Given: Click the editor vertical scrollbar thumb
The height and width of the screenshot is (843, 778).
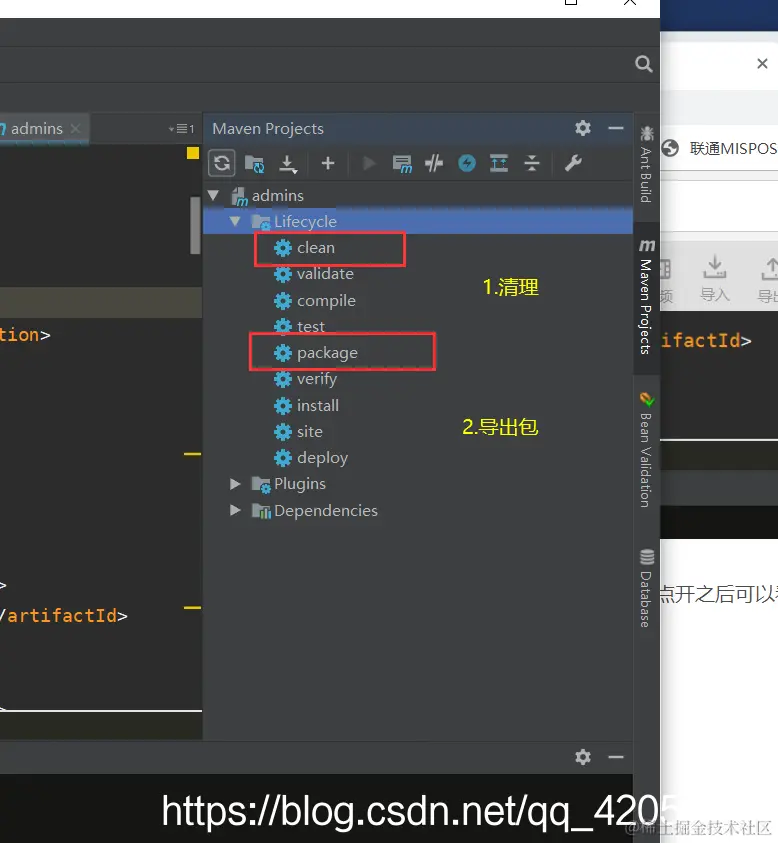Looking at the screenshot, I should (x=195, y=225).
